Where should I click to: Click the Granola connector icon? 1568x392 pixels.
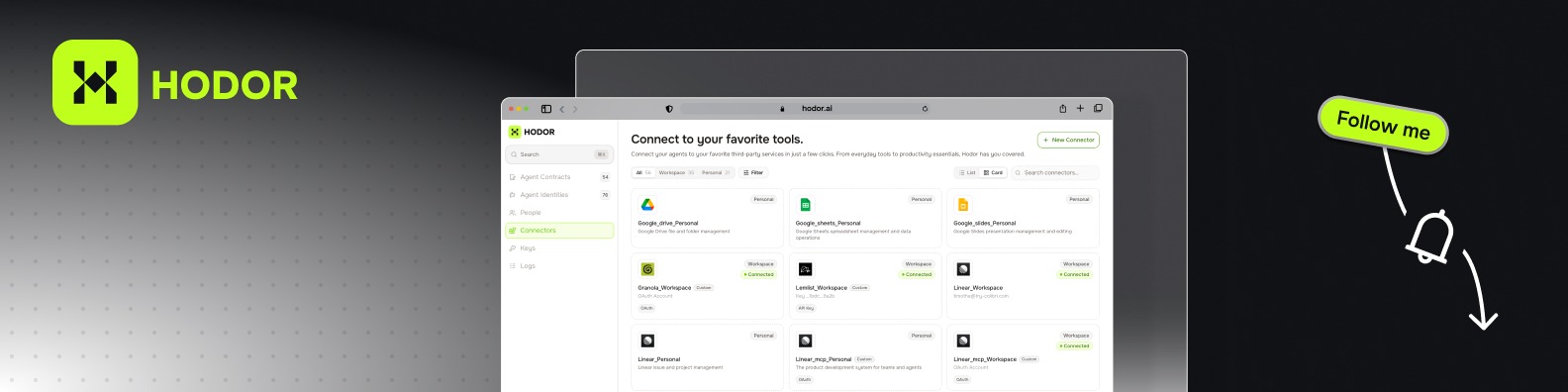click(647, 269)
